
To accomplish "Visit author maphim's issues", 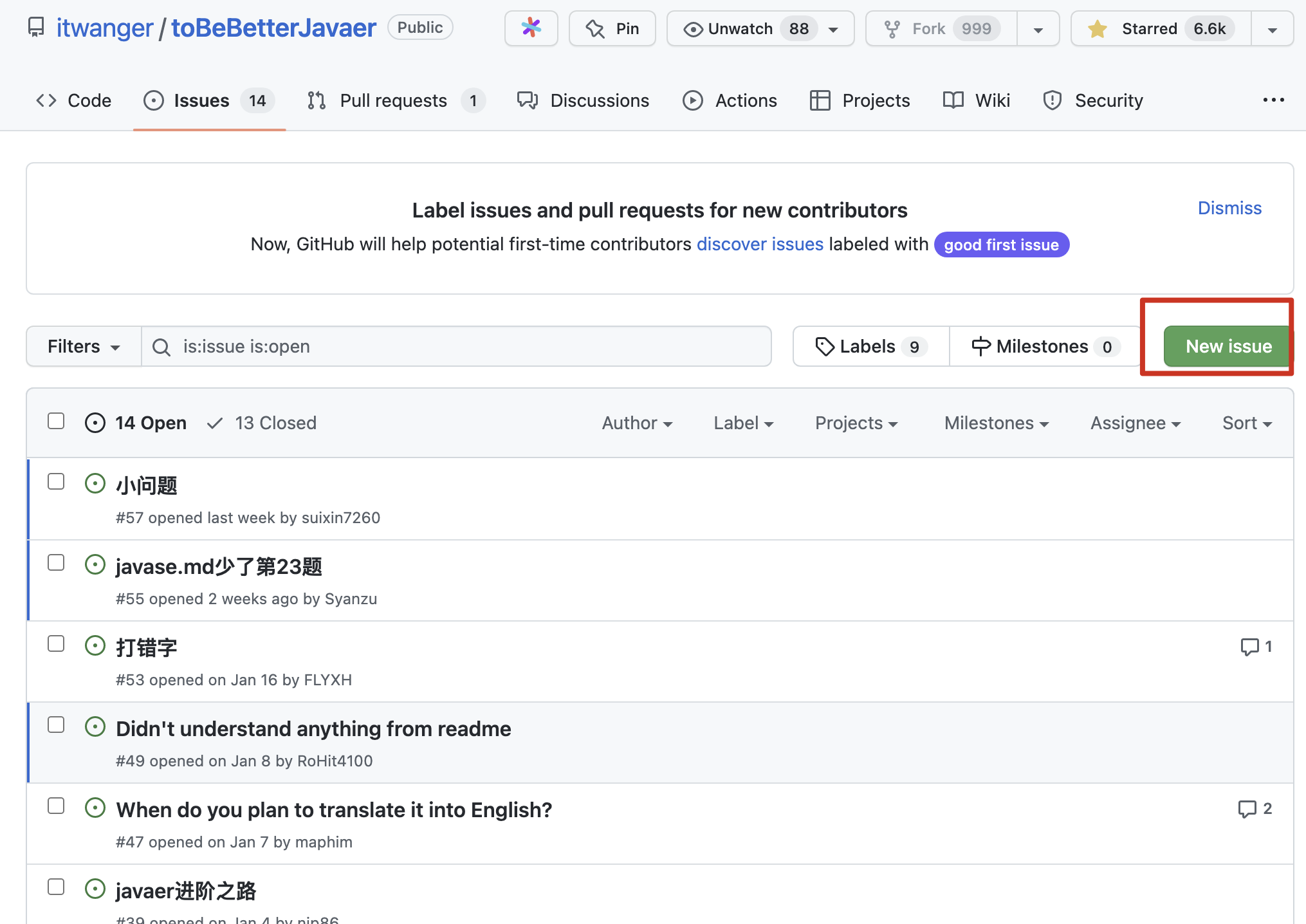I will [x=324, y=842].
